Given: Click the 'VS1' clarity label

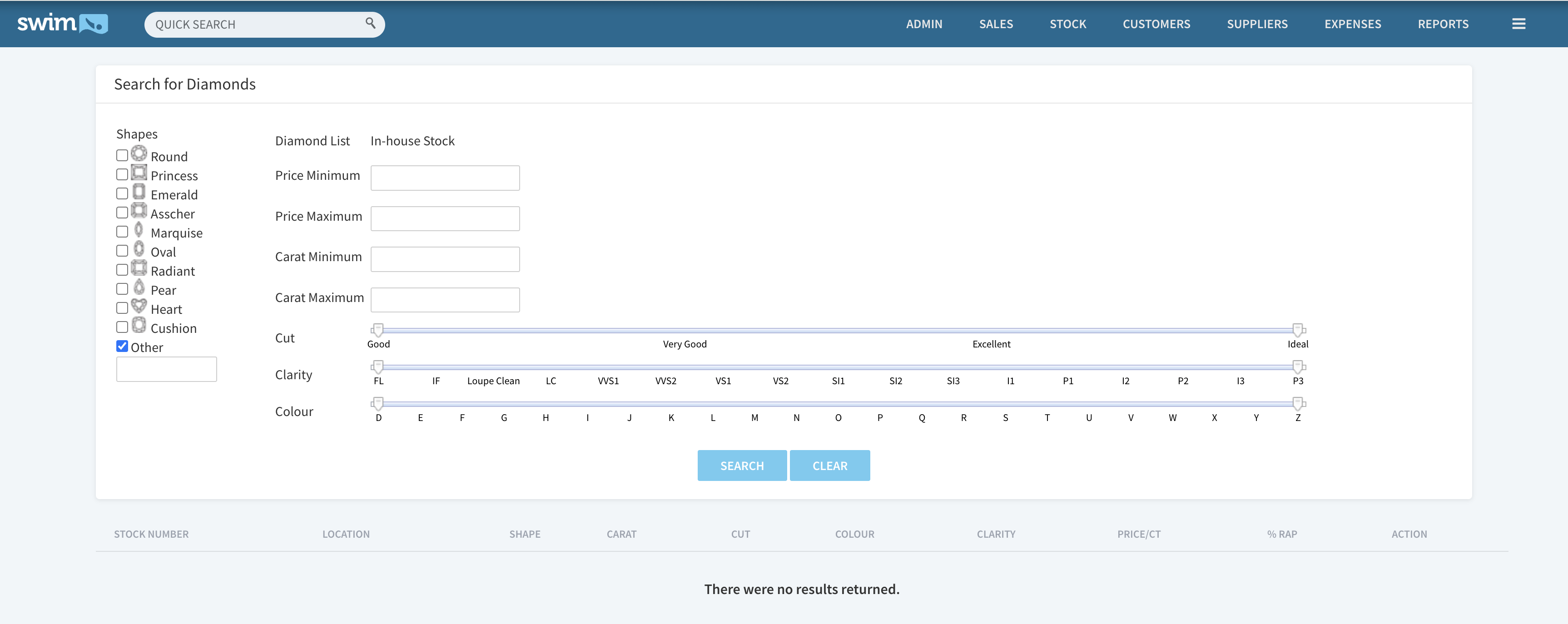Looking at the screenshot, I should pyautogui.click(x=723, y=381).
